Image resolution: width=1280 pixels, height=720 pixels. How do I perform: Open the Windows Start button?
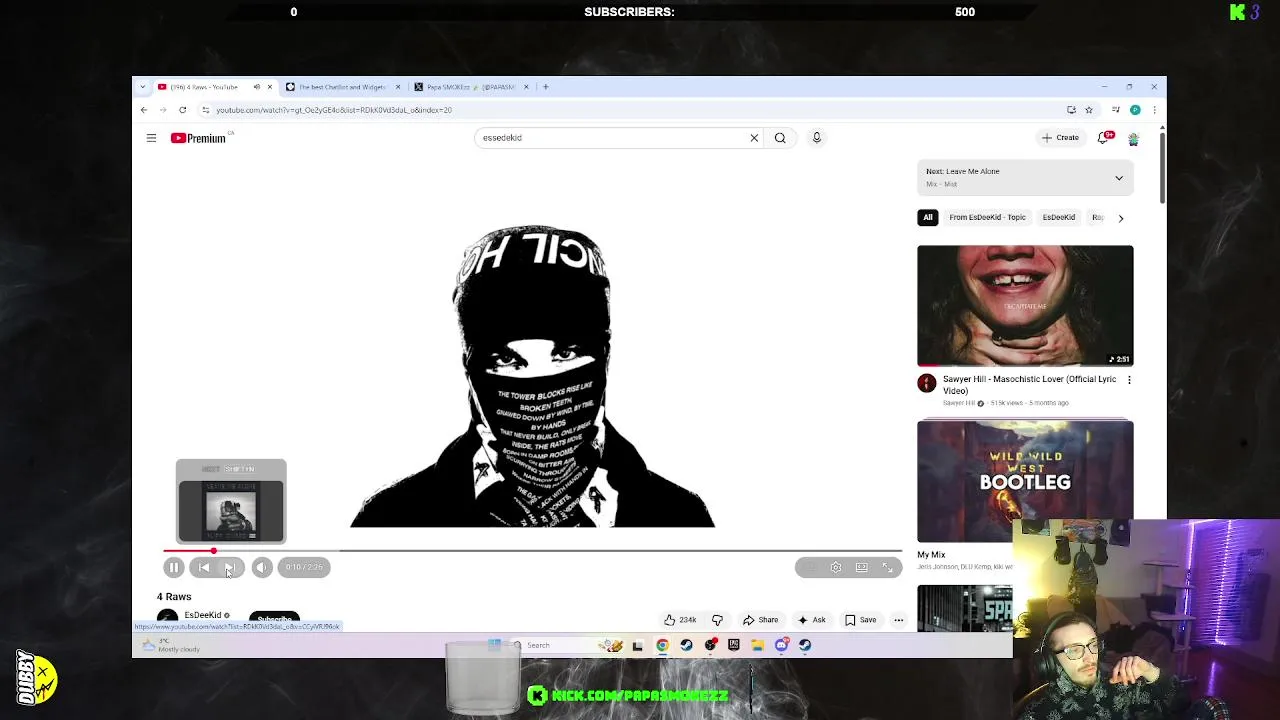494,645
